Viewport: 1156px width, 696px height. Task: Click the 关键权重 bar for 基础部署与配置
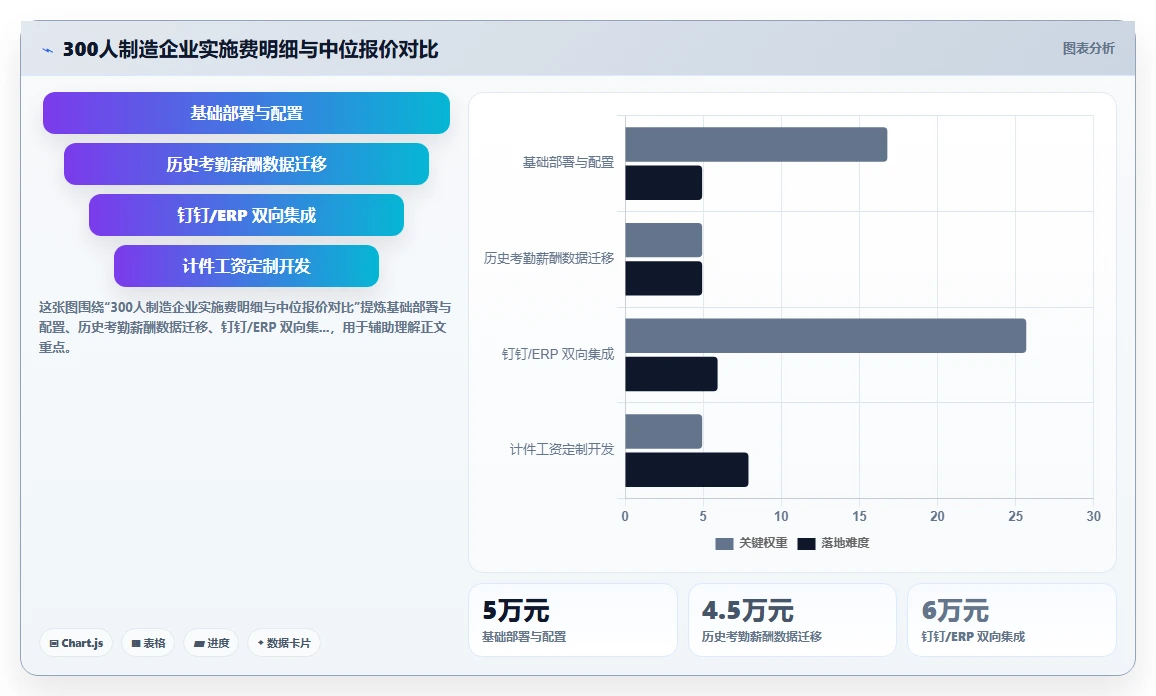756,145
